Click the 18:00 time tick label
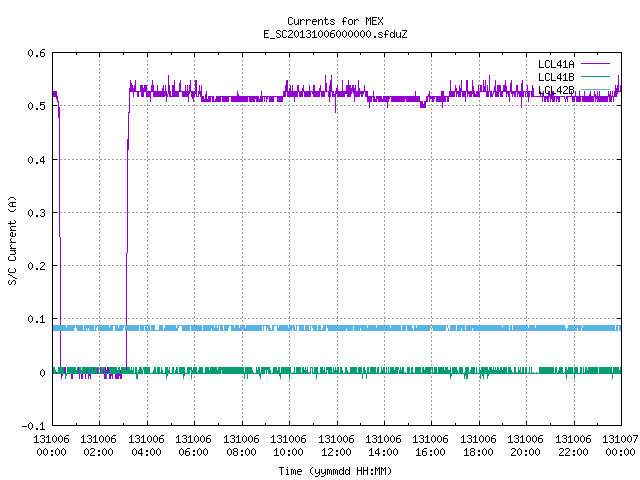This screenshot has width=640, height=480. pyautogui.click(x=478, y=452)
